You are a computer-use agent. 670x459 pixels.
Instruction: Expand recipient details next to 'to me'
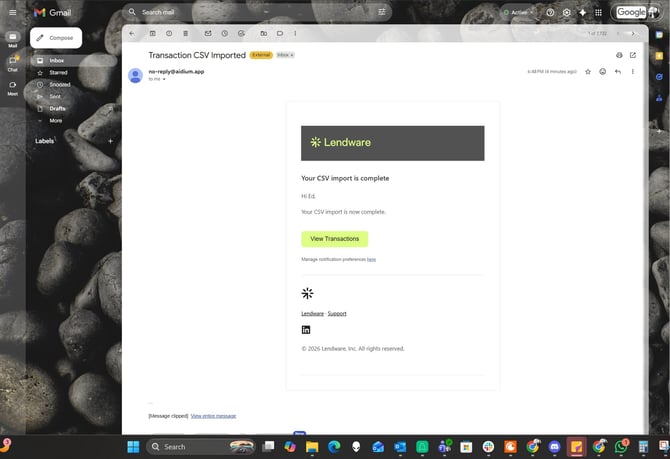[164, 79]
